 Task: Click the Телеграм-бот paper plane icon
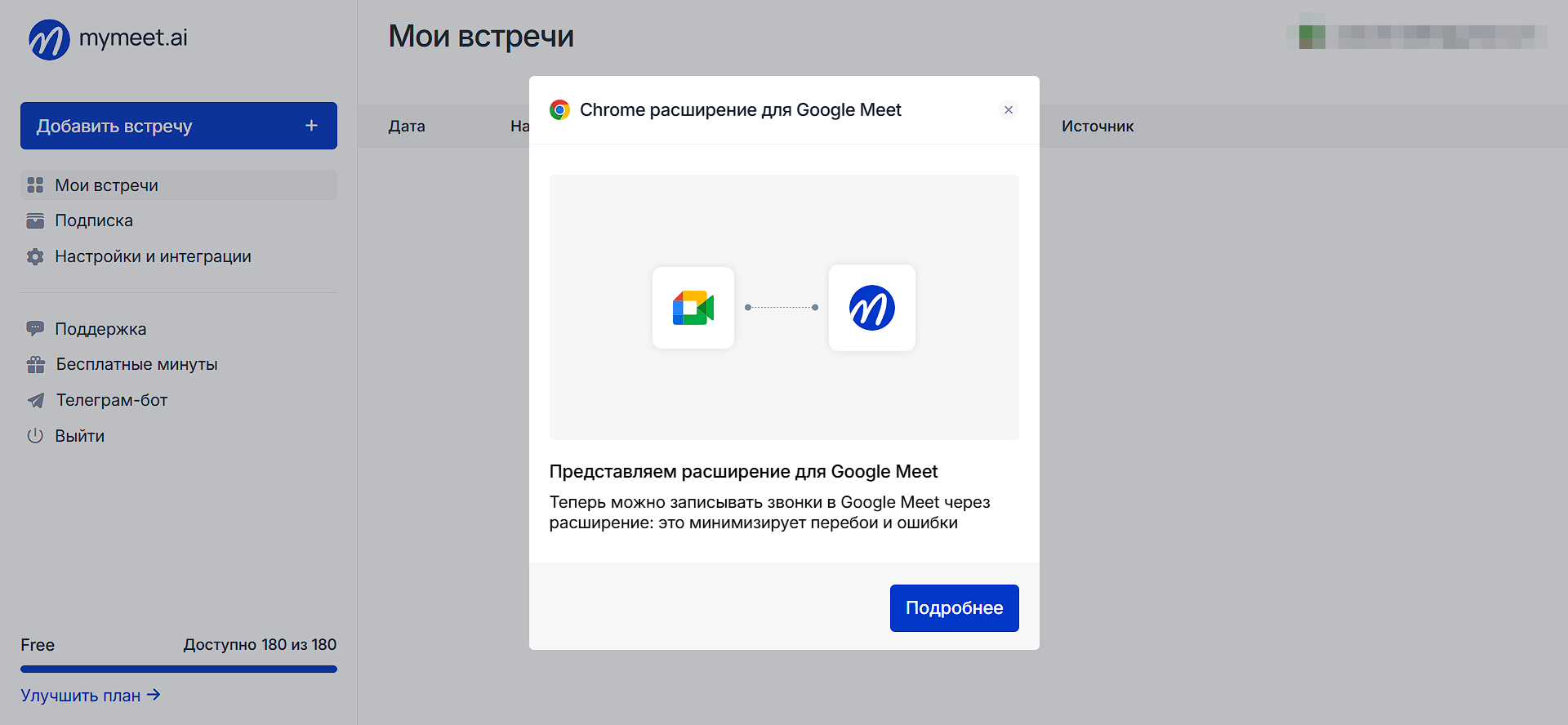pos(35,401)
